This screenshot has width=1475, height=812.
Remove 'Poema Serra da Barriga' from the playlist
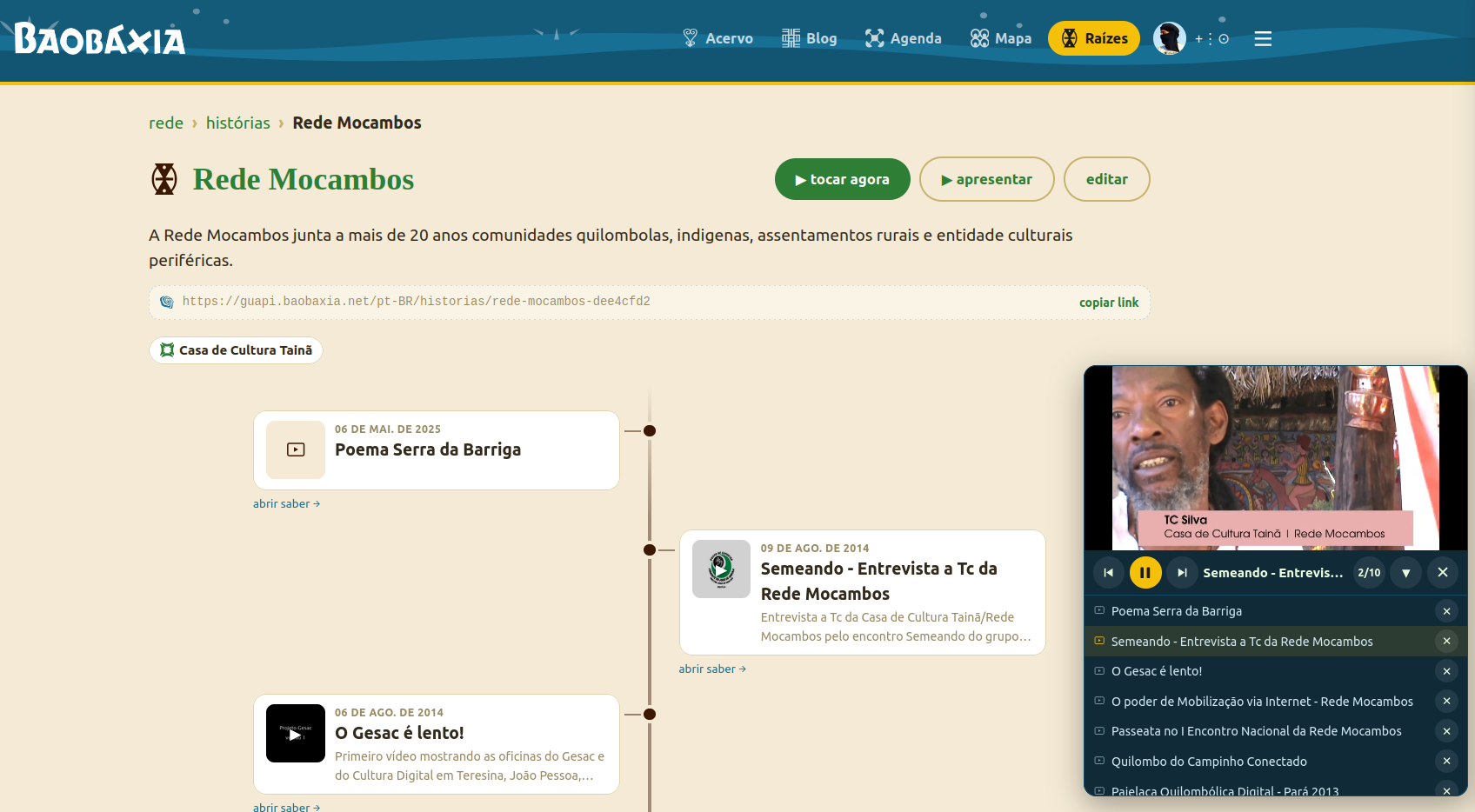(x=1446, y=611)
